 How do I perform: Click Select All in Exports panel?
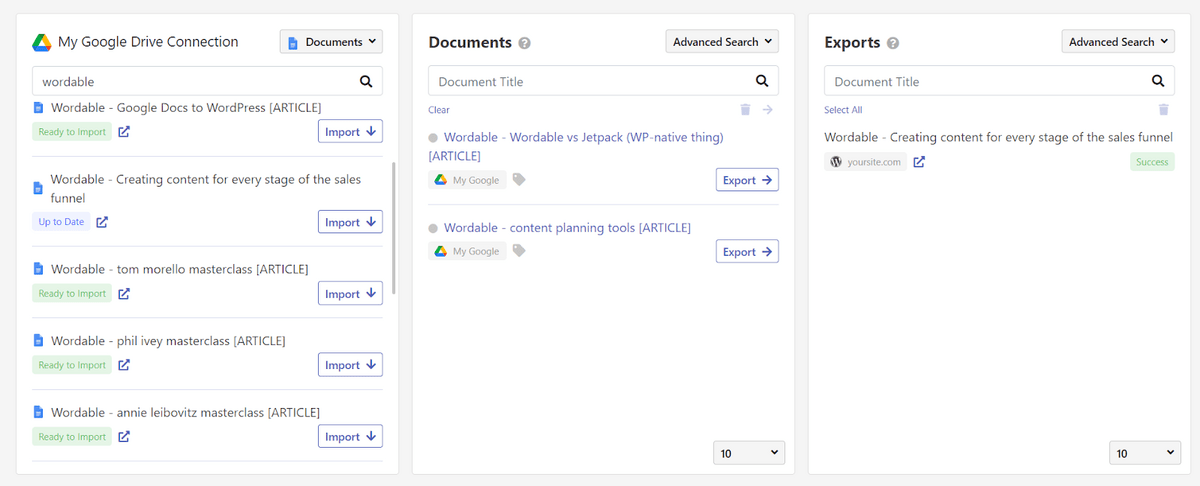pos(843,110)
